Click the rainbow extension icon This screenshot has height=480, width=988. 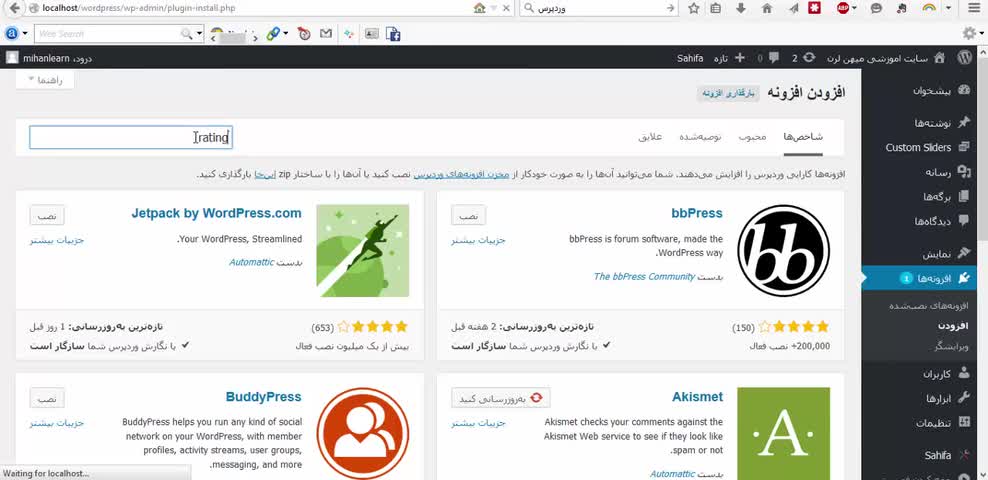(x=929, y=8)
